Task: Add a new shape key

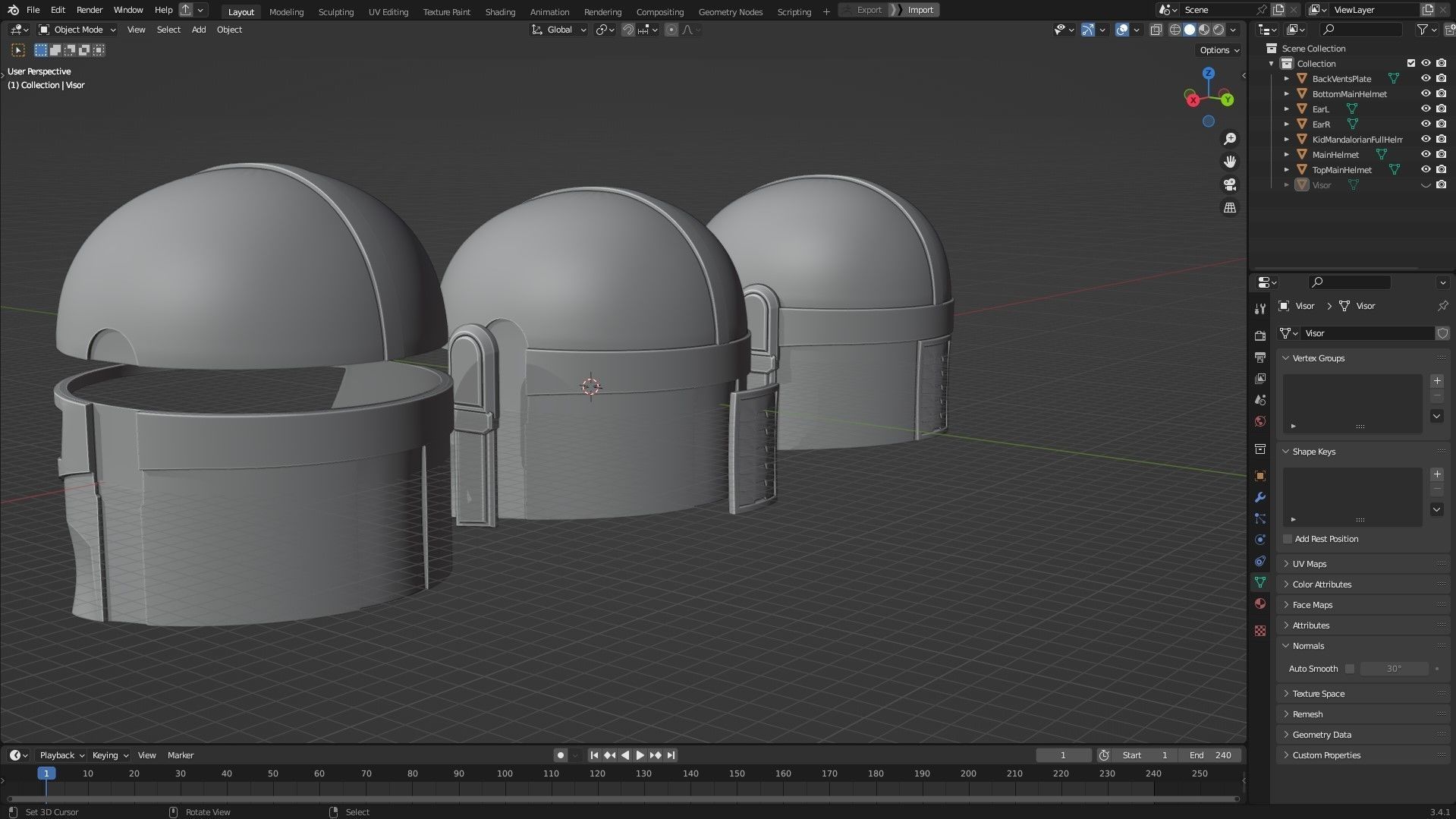Action: click(x=1437, y=474)
